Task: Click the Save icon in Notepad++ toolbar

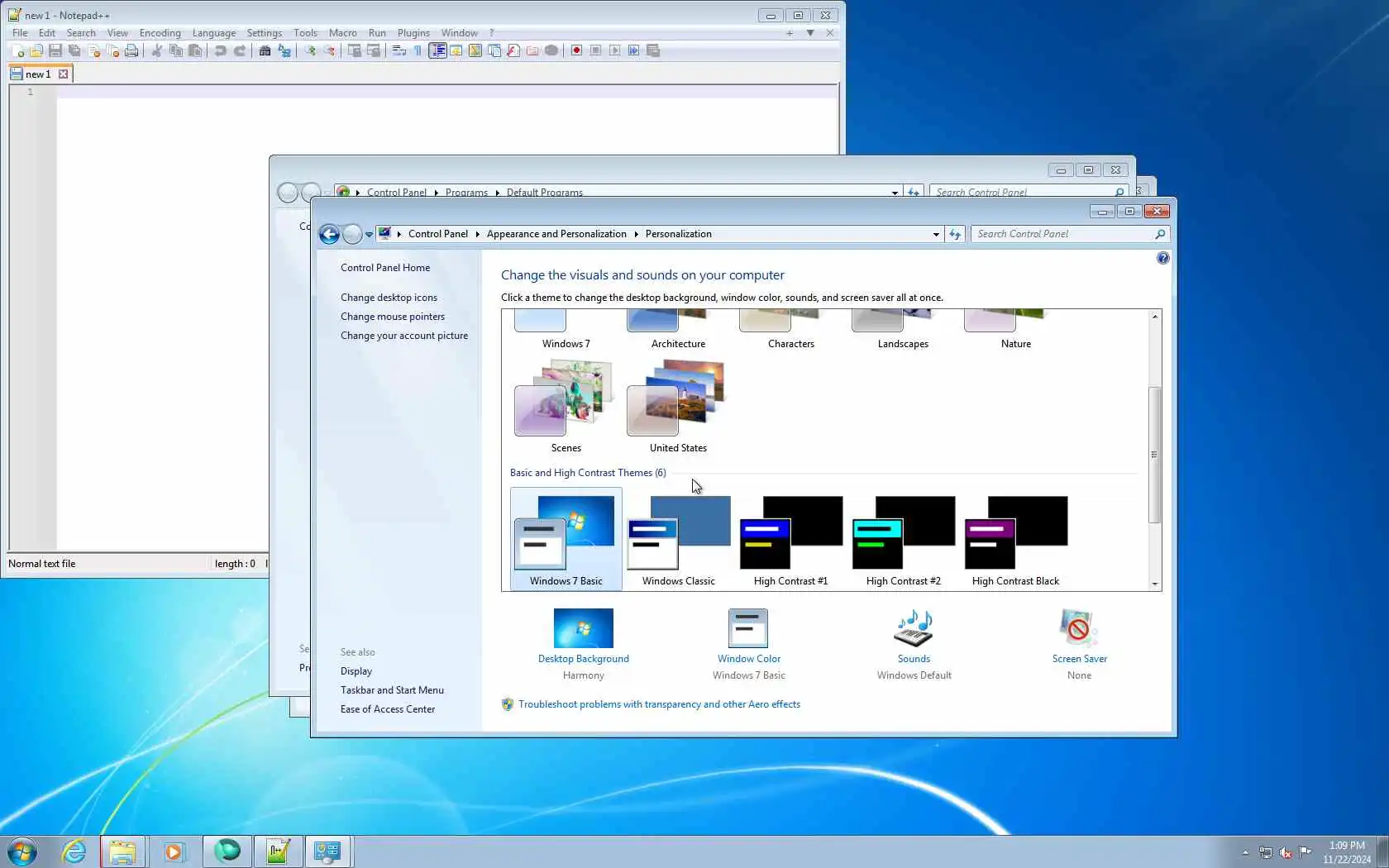Action: pyautogui.click(x=55, y=50)
